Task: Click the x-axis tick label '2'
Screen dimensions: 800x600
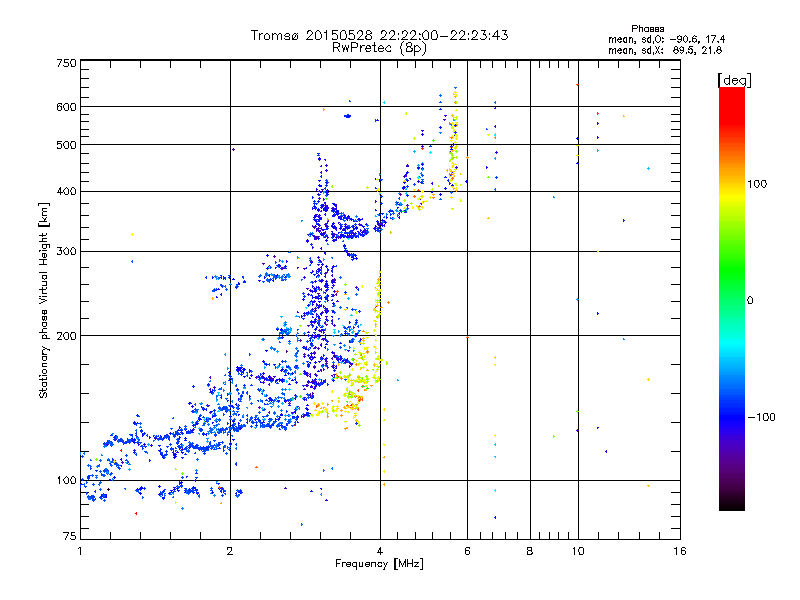Action: tap(230, 551)
